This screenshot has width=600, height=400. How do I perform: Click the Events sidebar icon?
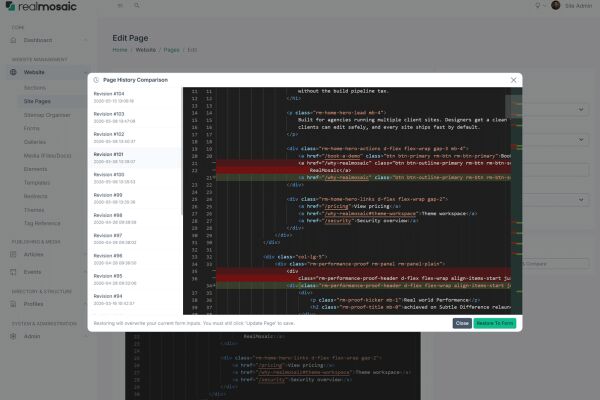coord(13,272)
